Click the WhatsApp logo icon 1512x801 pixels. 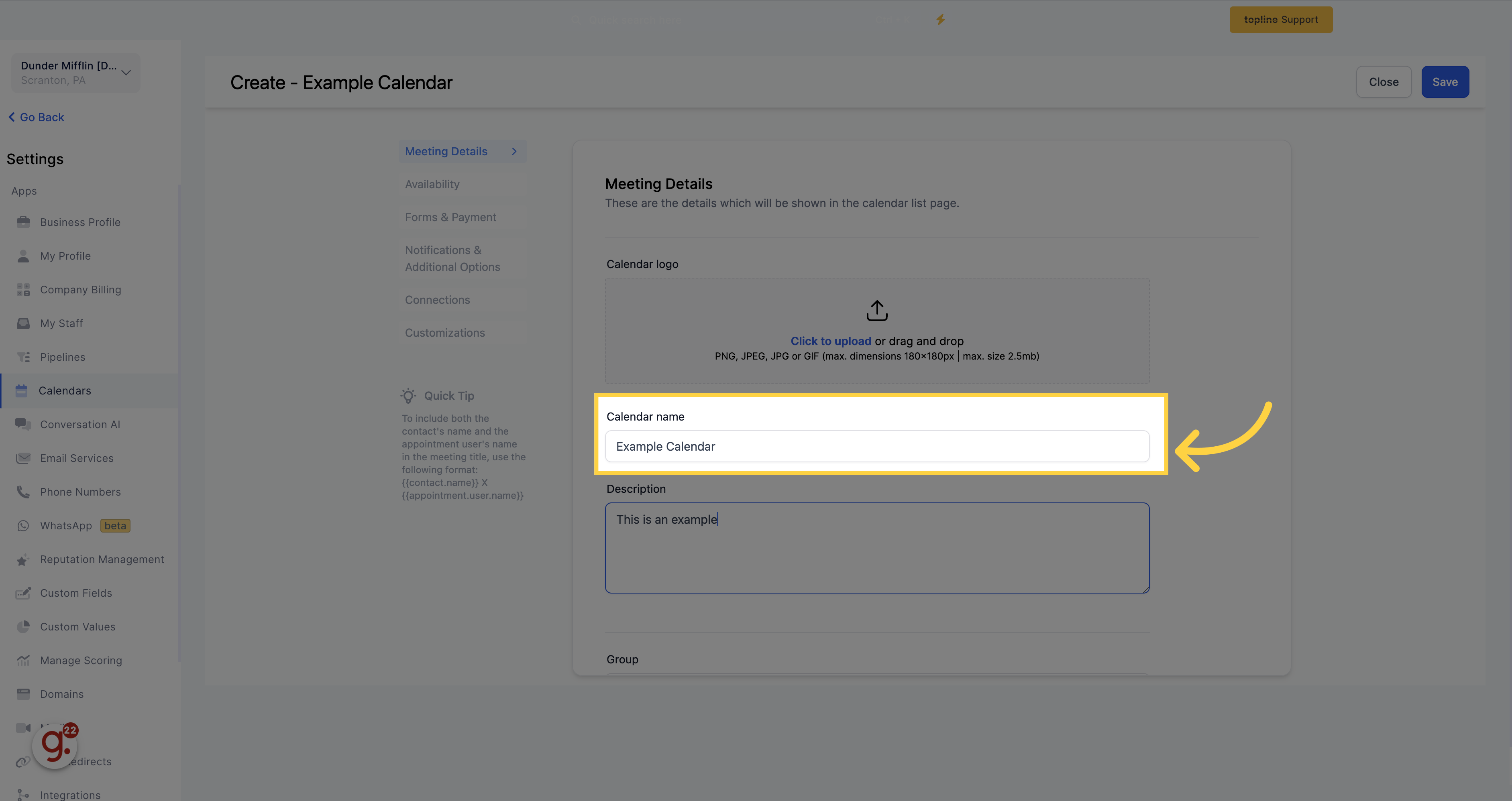click(x=23, y=526)
